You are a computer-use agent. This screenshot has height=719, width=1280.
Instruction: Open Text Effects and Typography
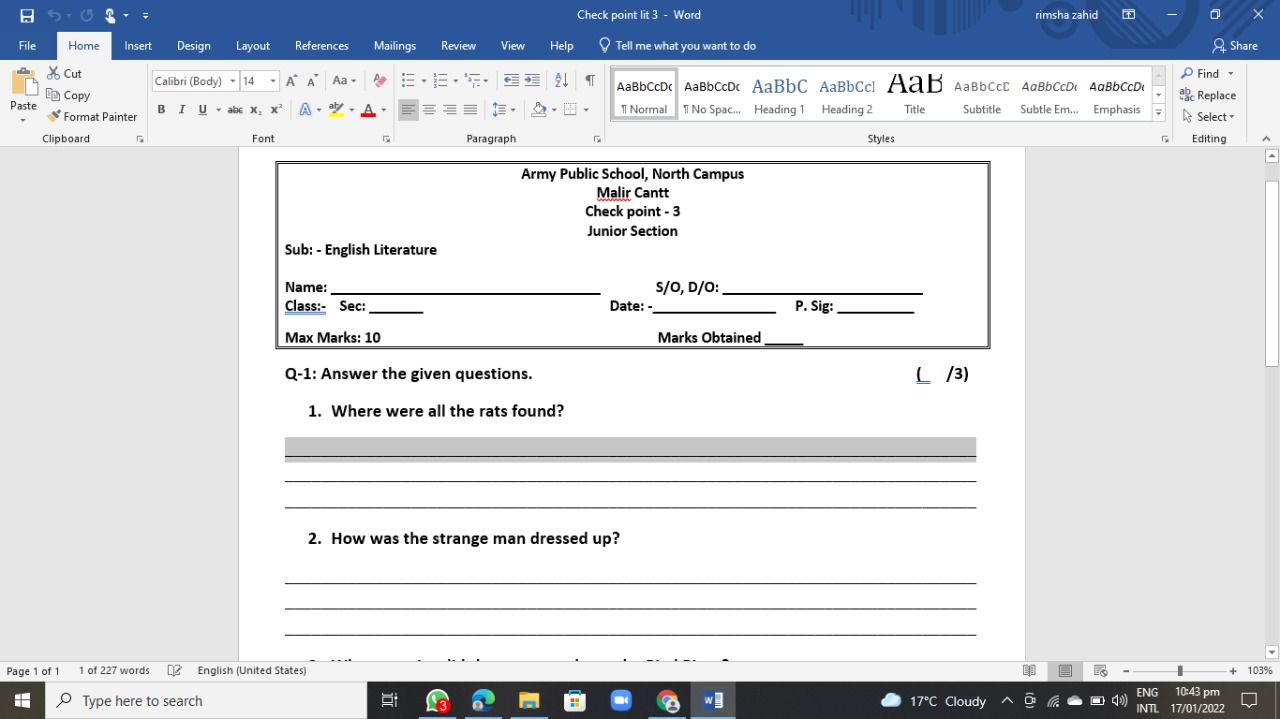[305, 110]
